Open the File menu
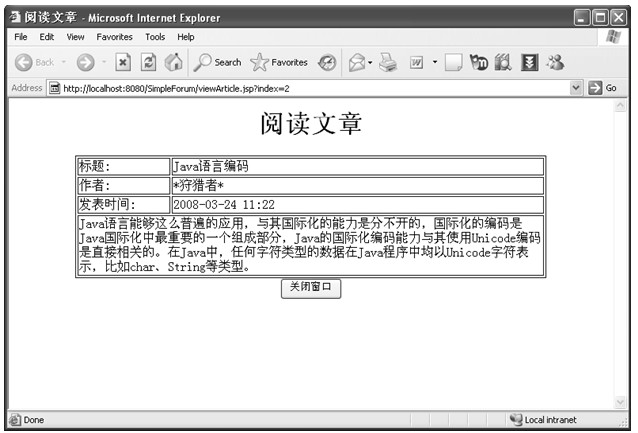Image resolution: width=638 pixels, height=433 pixels. (21, 37)
